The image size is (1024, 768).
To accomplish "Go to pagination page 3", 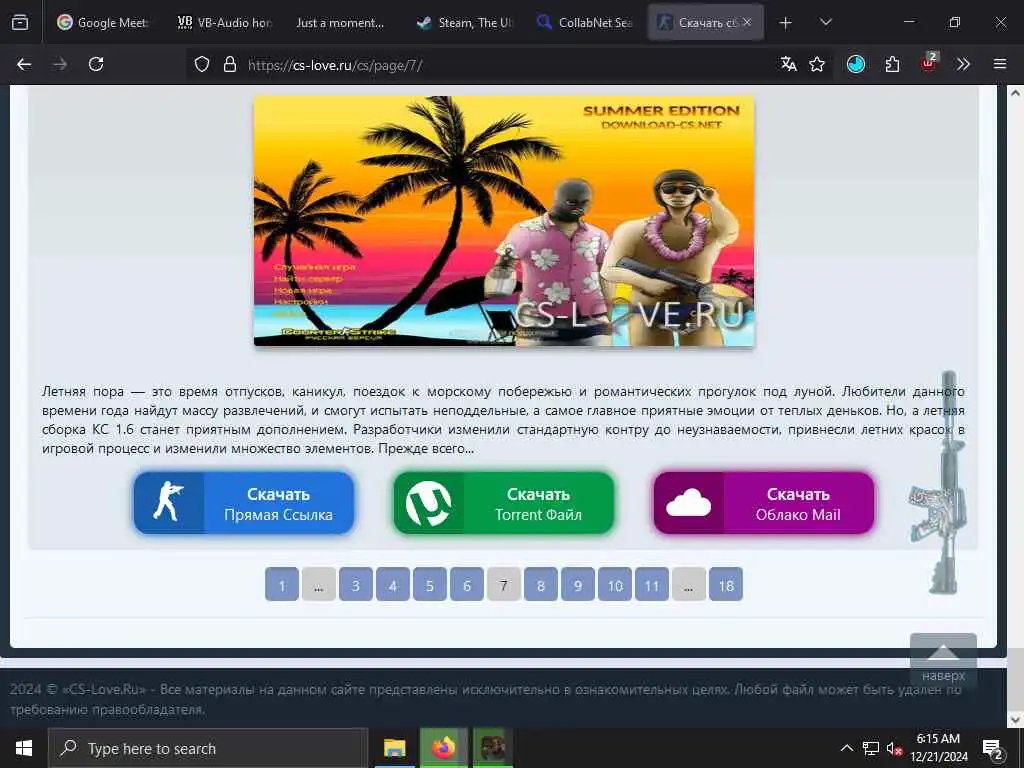I will pyautogui.click(x=356, y=584).
